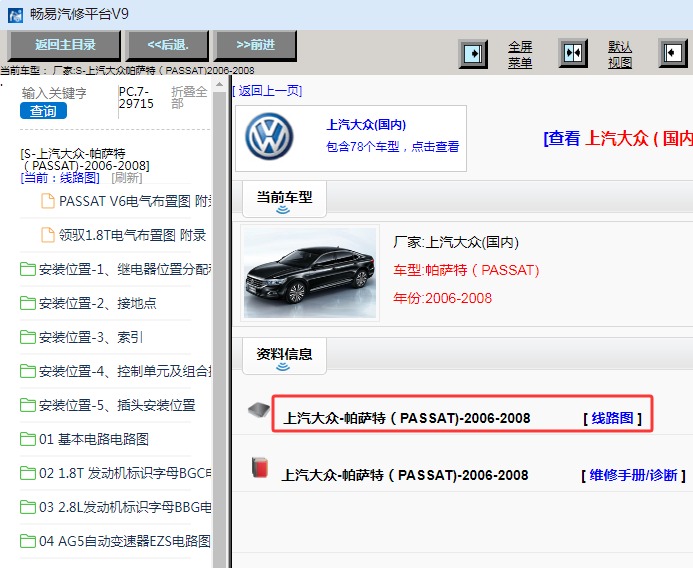Open the PASSAT V6电气布置图 document icon
The image size is (693, 568).
[48, 201]
